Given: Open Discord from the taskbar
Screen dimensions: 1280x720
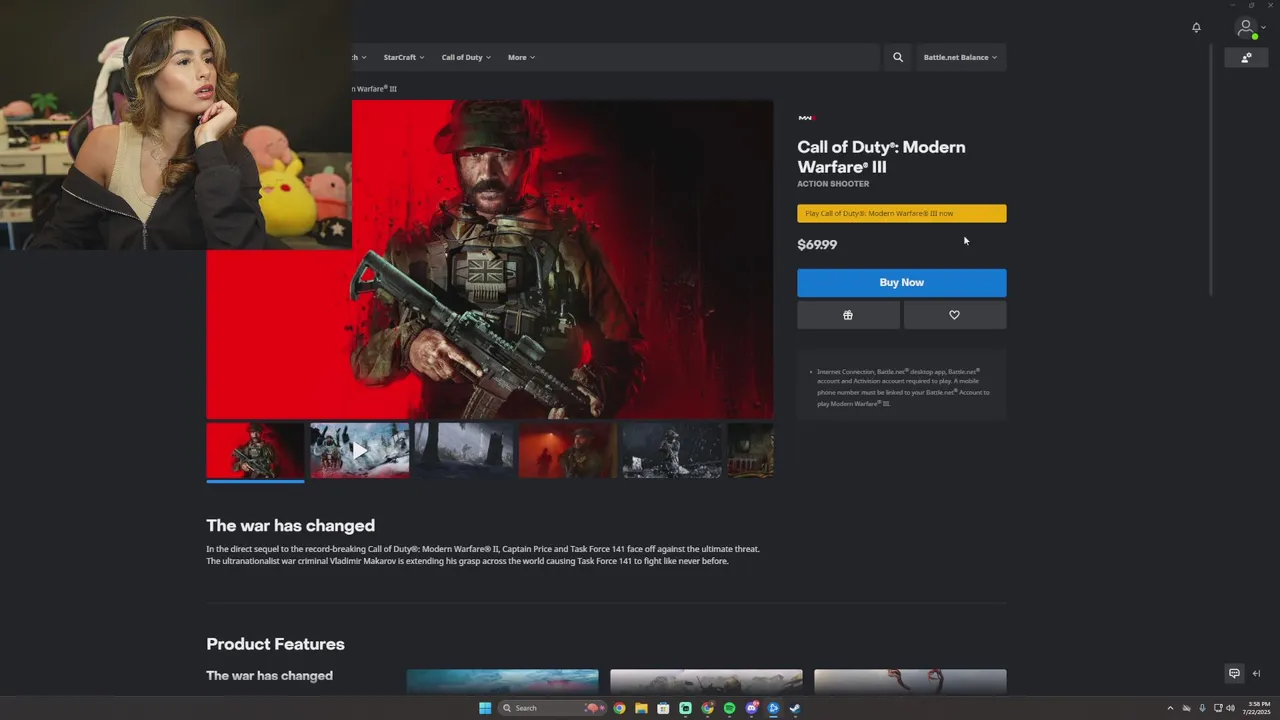Looking at the screenshot, I should tap(751, 708).
